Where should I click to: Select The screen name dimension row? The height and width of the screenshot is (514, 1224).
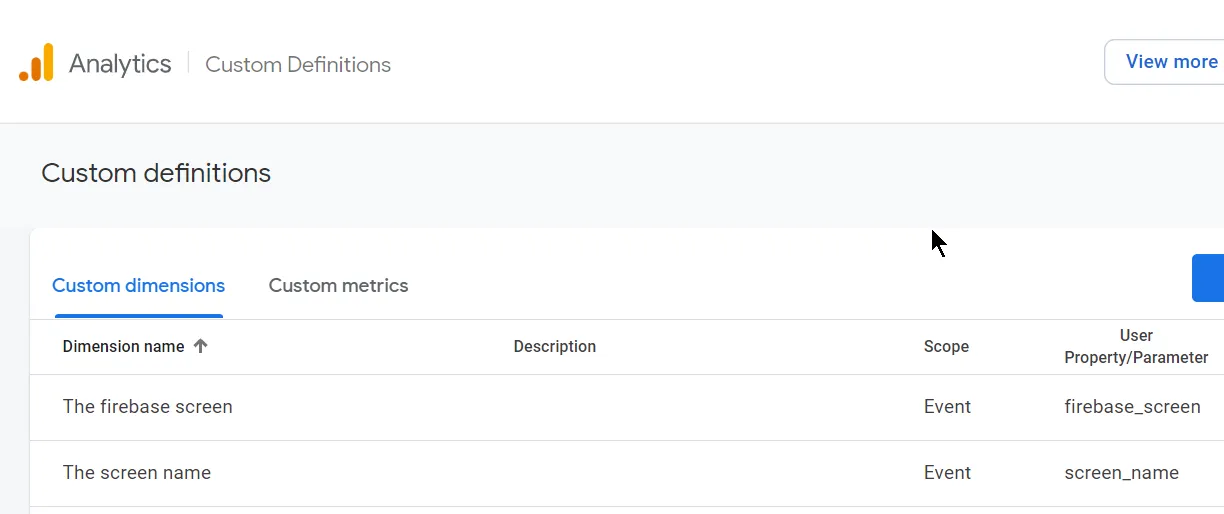pos(137,473)
